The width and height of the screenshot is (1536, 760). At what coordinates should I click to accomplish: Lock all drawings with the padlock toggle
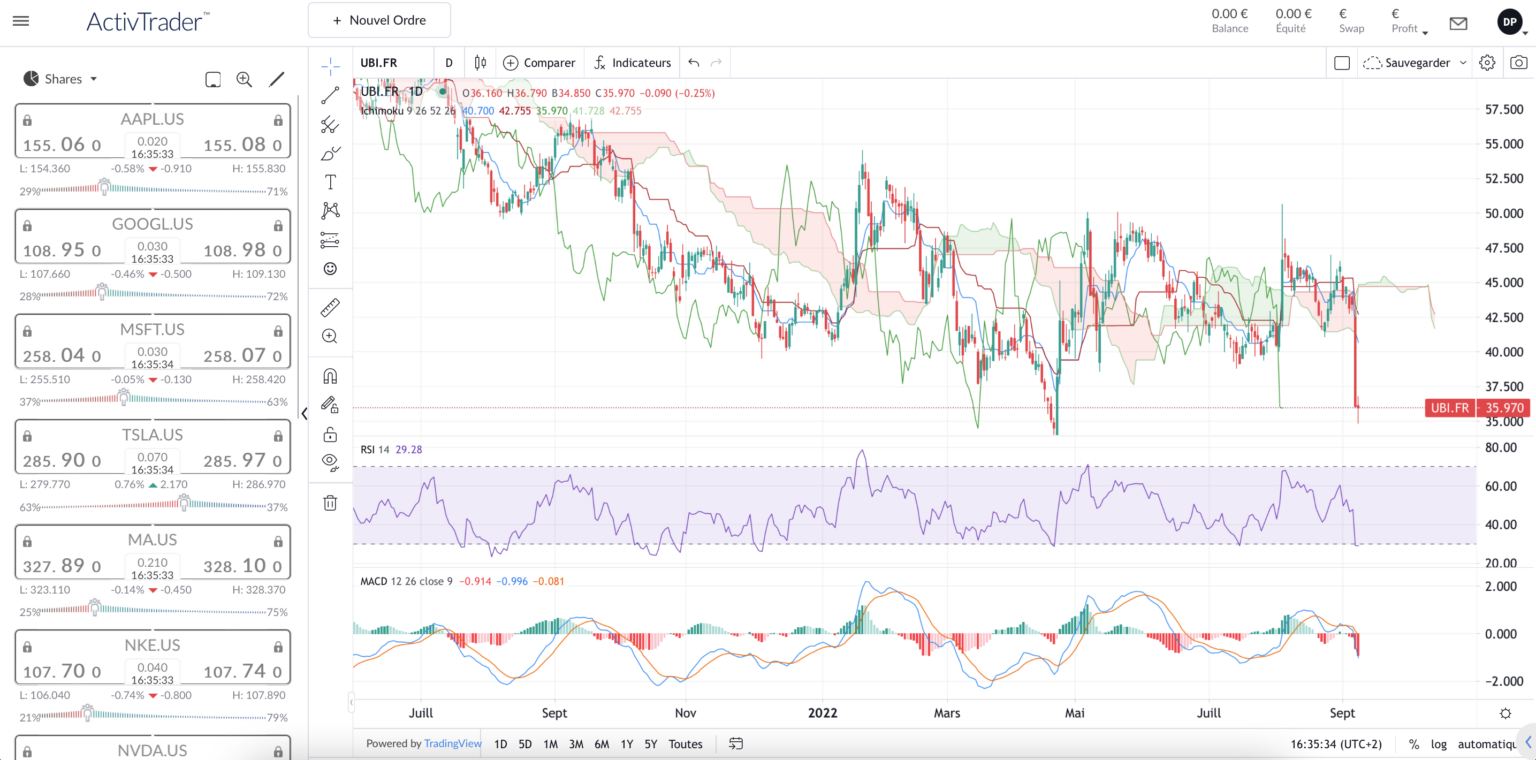point(330,433)
